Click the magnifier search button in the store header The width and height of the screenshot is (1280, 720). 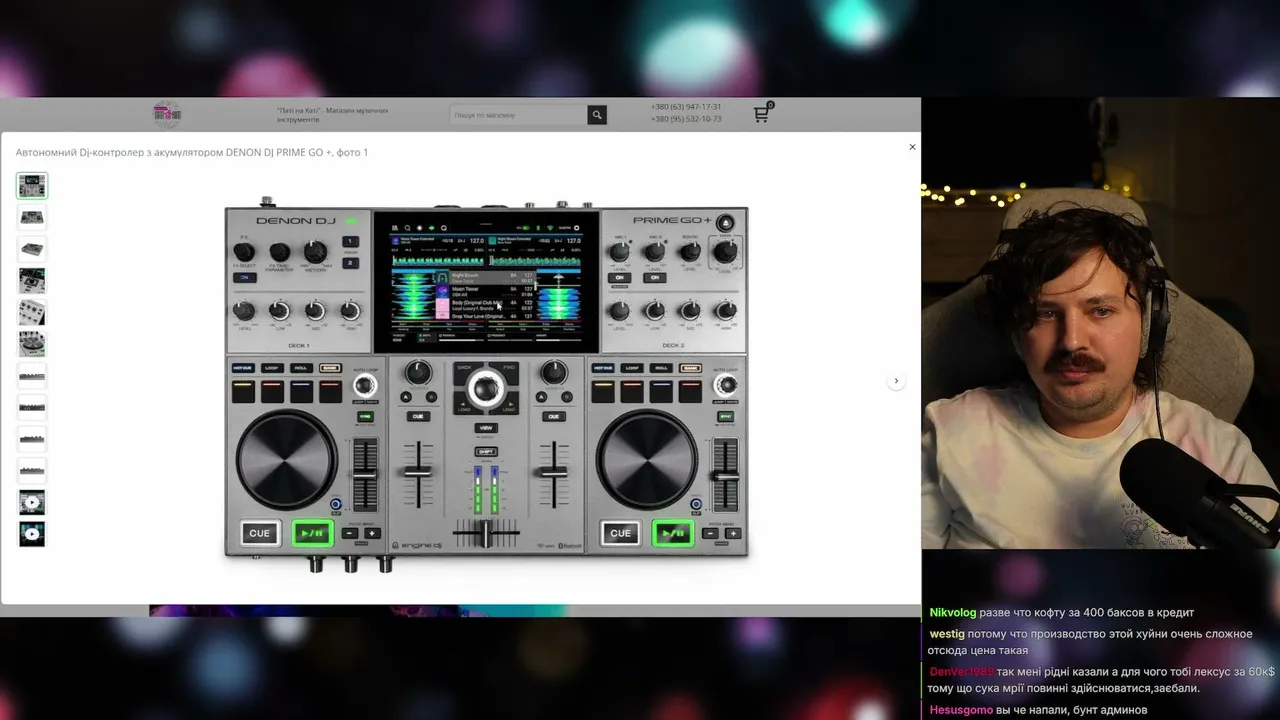[597, 115]
